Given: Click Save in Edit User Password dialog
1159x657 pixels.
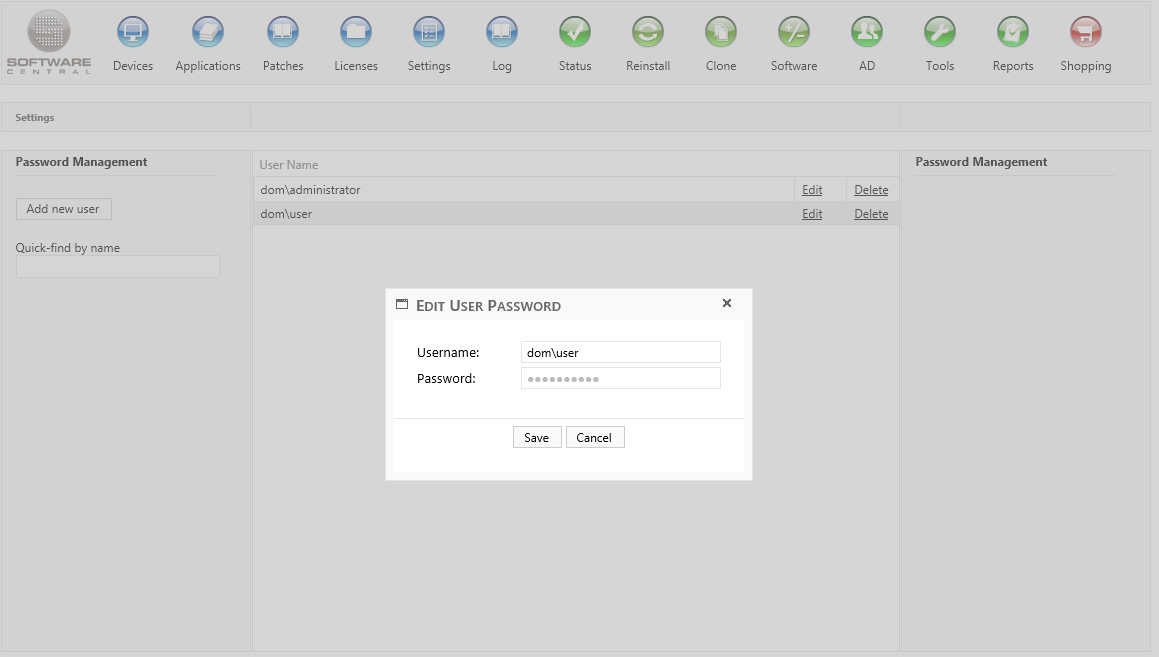Looking at the screenshot, I should (x=537, y=438).
